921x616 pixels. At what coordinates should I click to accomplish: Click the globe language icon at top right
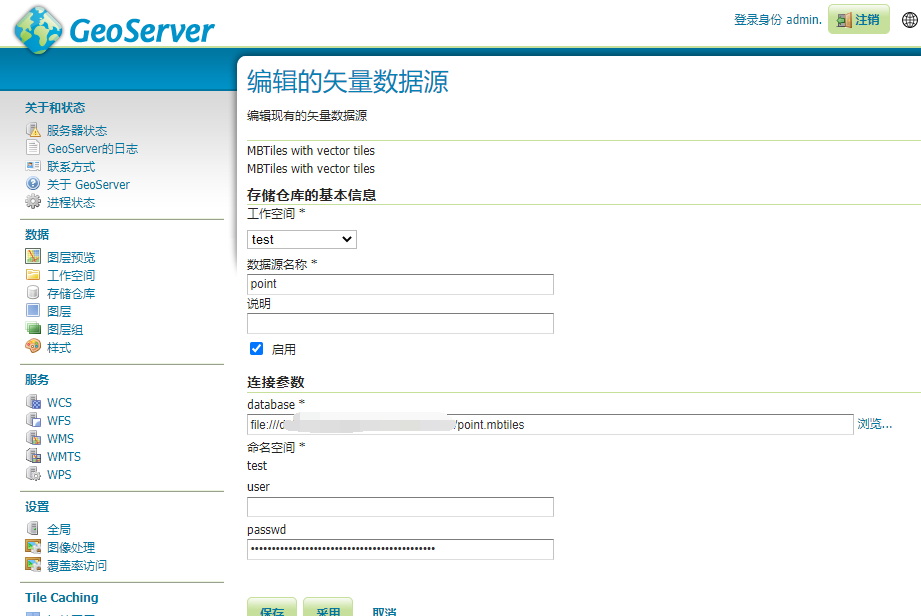(x=909, y=20)
